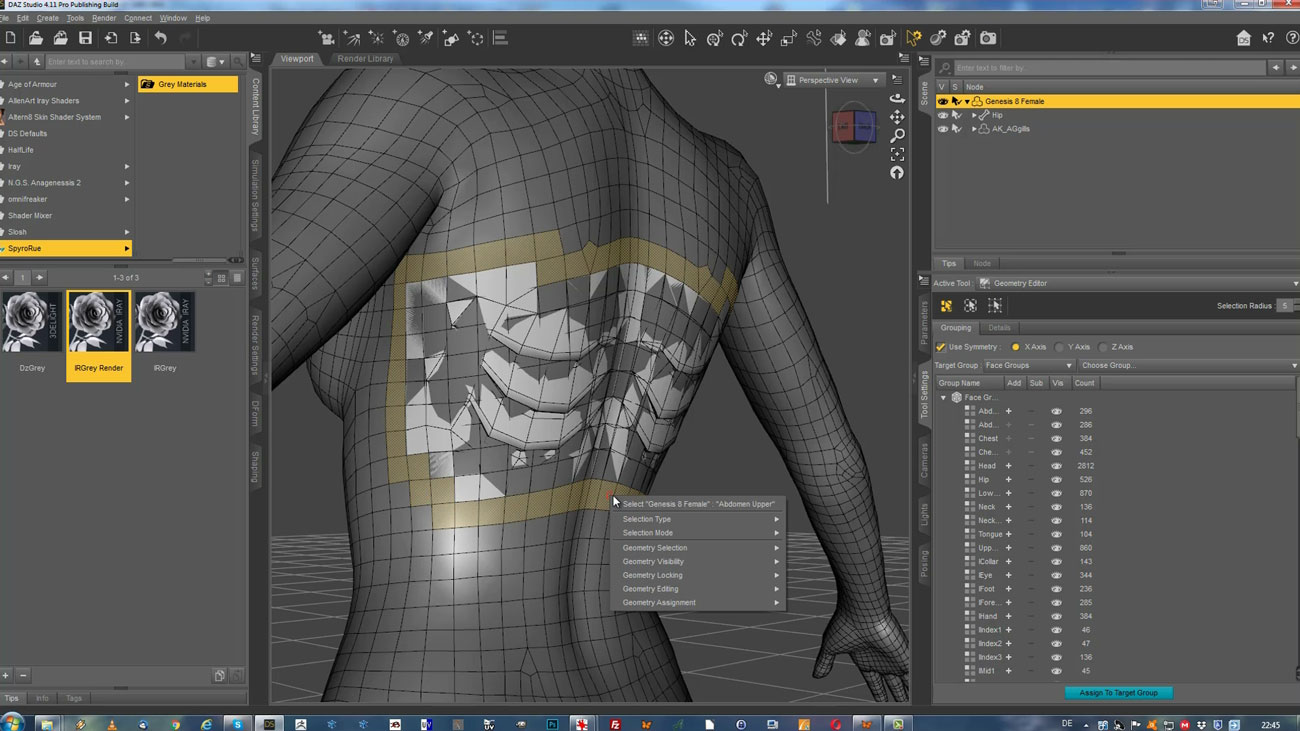Select the Node Selection arrow tool
Screen dimensions: 1300x731
[690, 38]
